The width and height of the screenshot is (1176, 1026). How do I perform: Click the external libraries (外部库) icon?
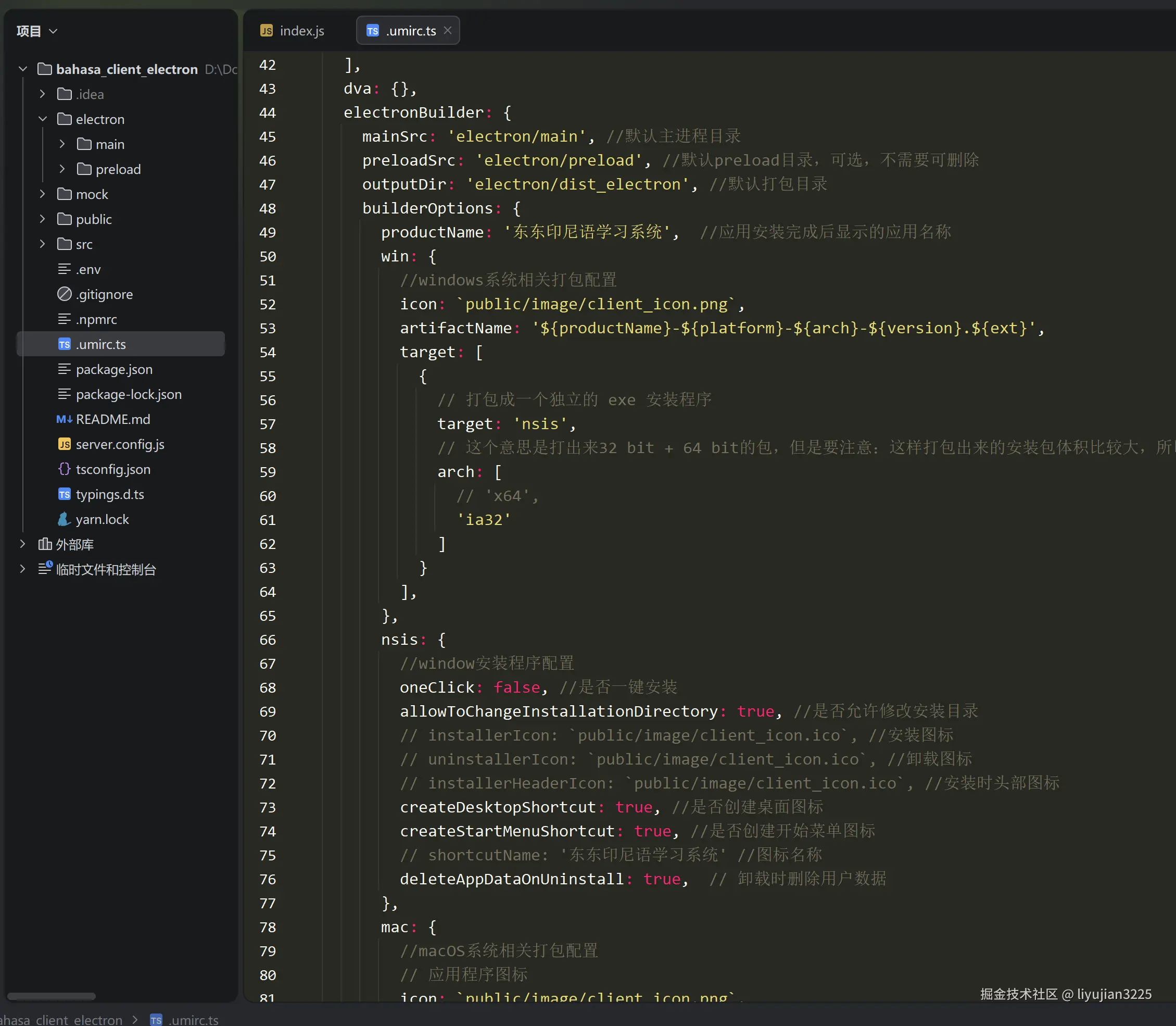(45, 544)
